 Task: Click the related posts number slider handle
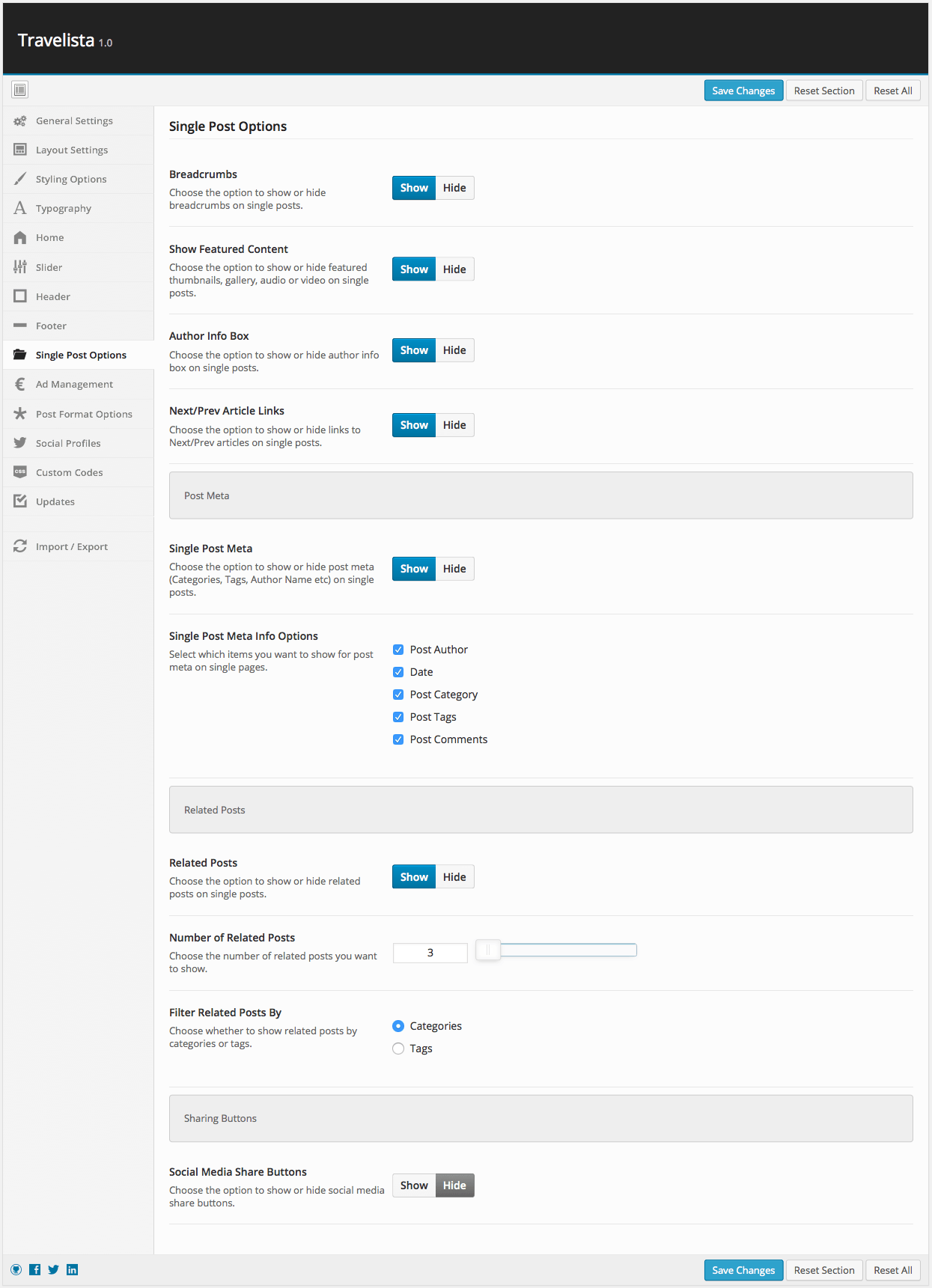click(488, 950)
